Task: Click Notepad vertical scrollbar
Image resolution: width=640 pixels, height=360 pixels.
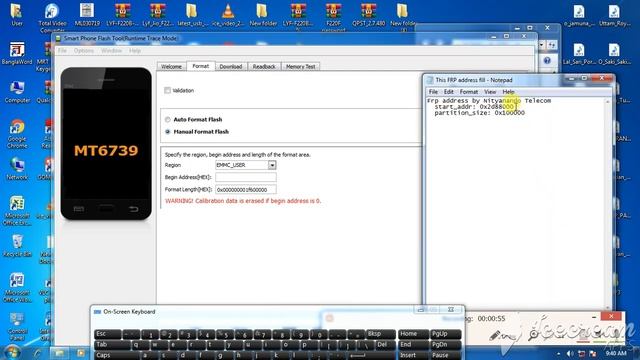Action: click(x=607, y=204)
